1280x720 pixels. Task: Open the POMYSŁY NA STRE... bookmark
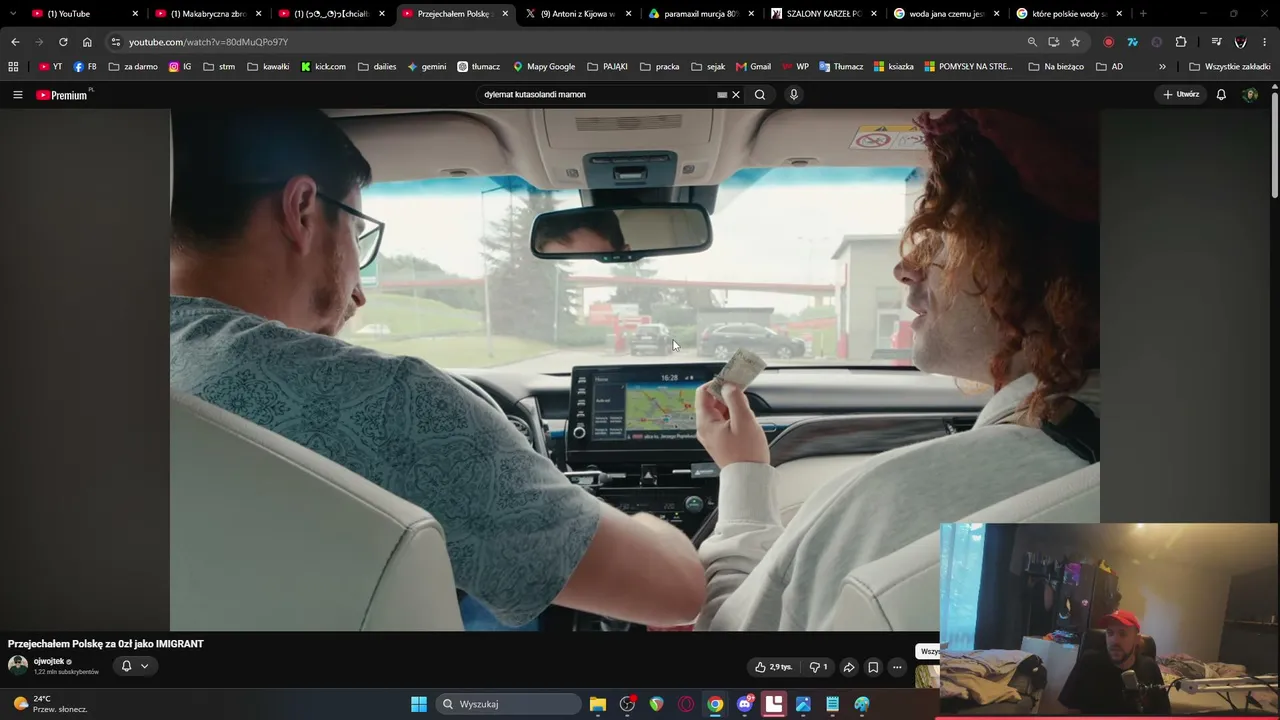coord(969,67)
